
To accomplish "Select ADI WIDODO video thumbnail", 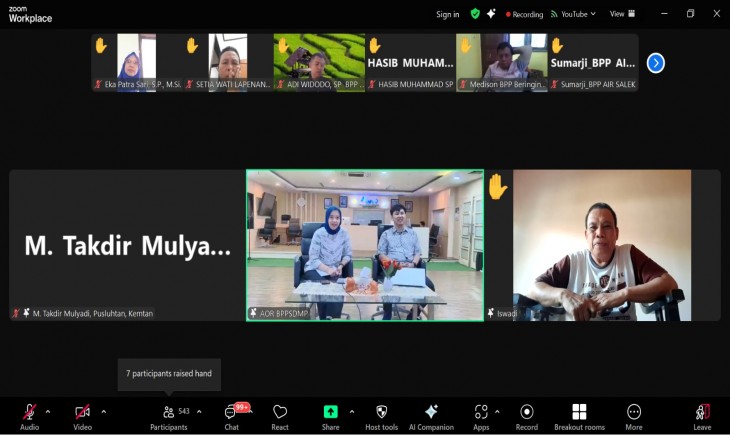I will 319,62.
